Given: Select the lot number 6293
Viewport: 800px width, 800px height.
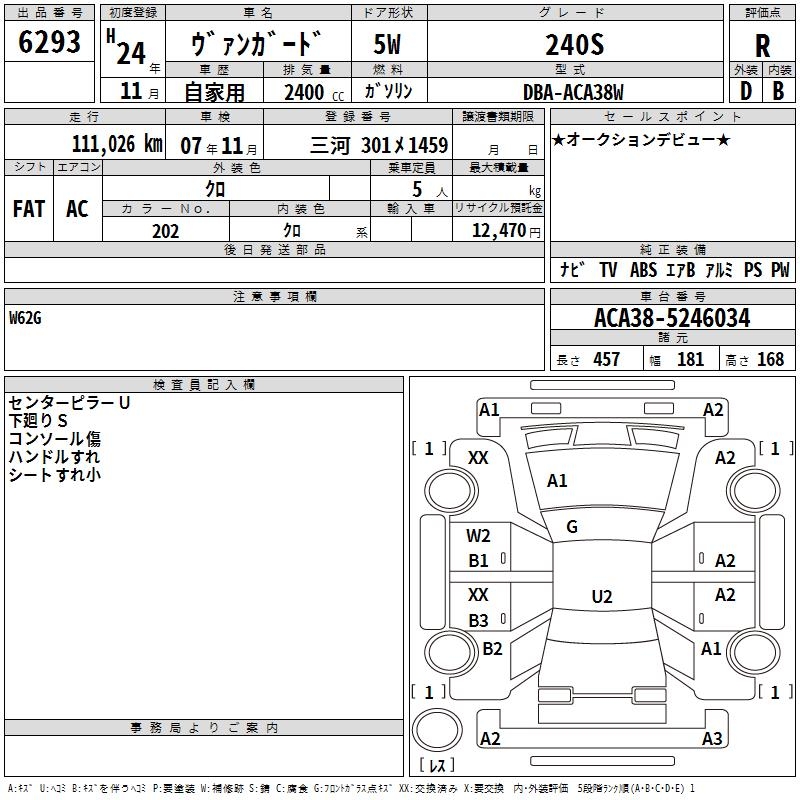Looking at the screenshot, I should tap(49, 42).
